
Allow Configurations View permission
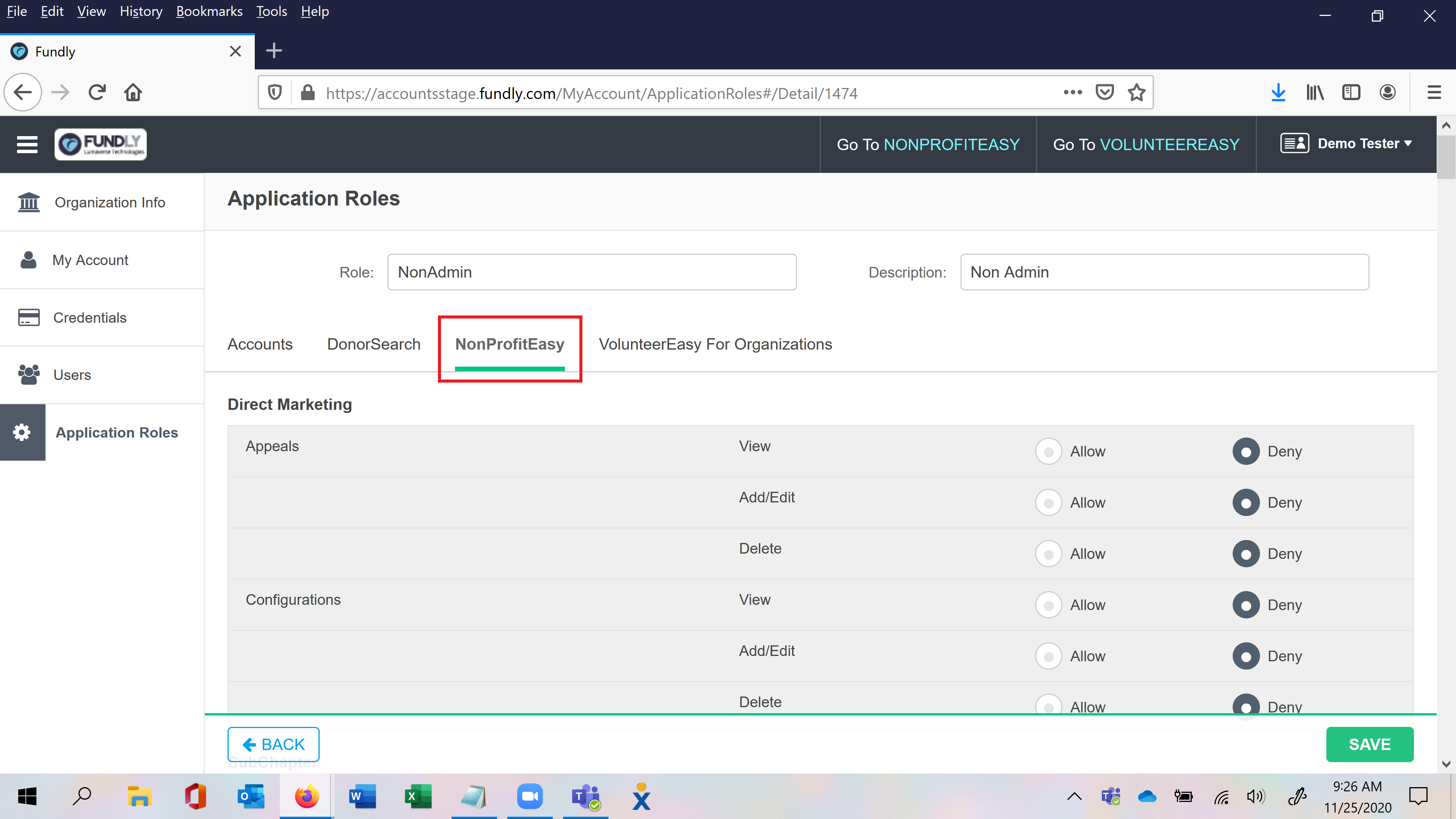click(x=1048, y=605)
